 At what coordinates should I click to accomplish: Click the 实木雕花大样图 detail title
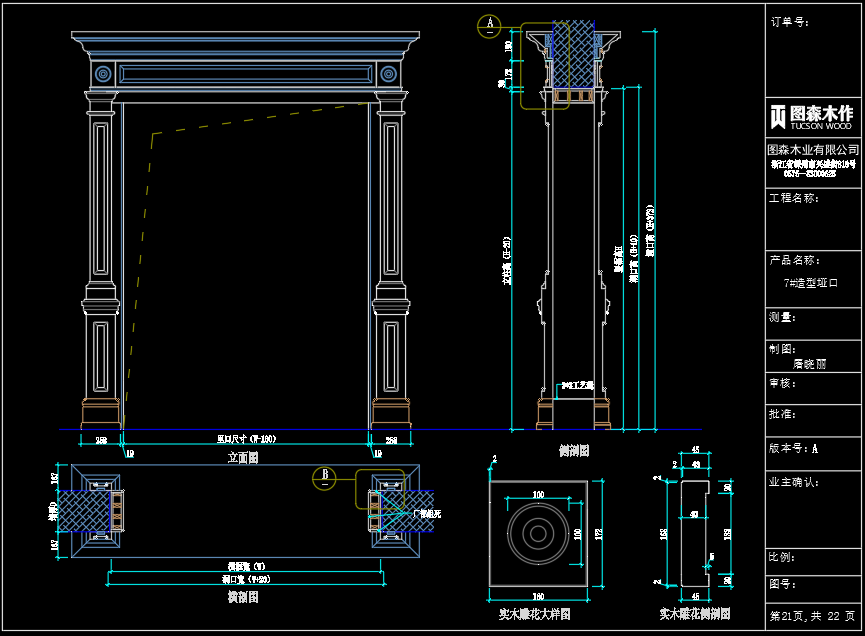(x=534, y=614)
